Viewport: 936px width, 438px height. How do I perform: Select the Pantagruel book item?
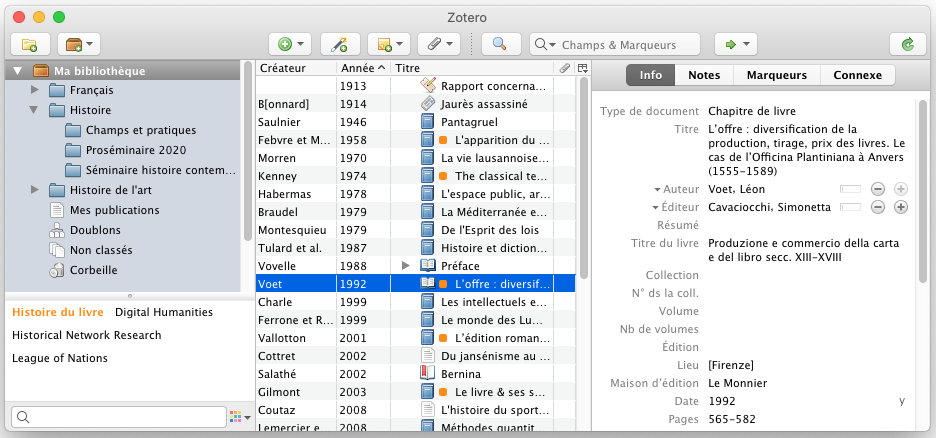[415, 122]
